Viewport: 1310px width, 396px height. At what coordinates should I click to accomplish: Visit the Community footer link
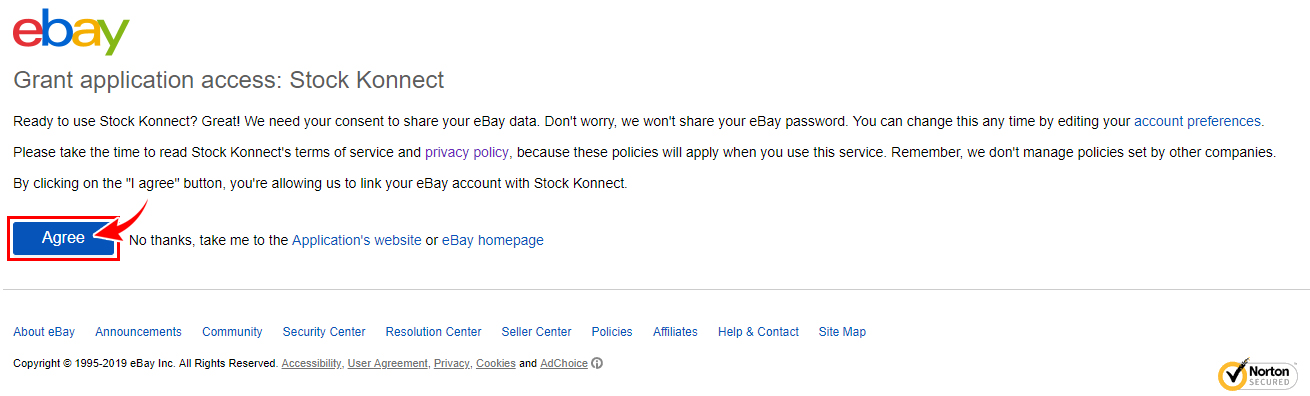[232, 332]
